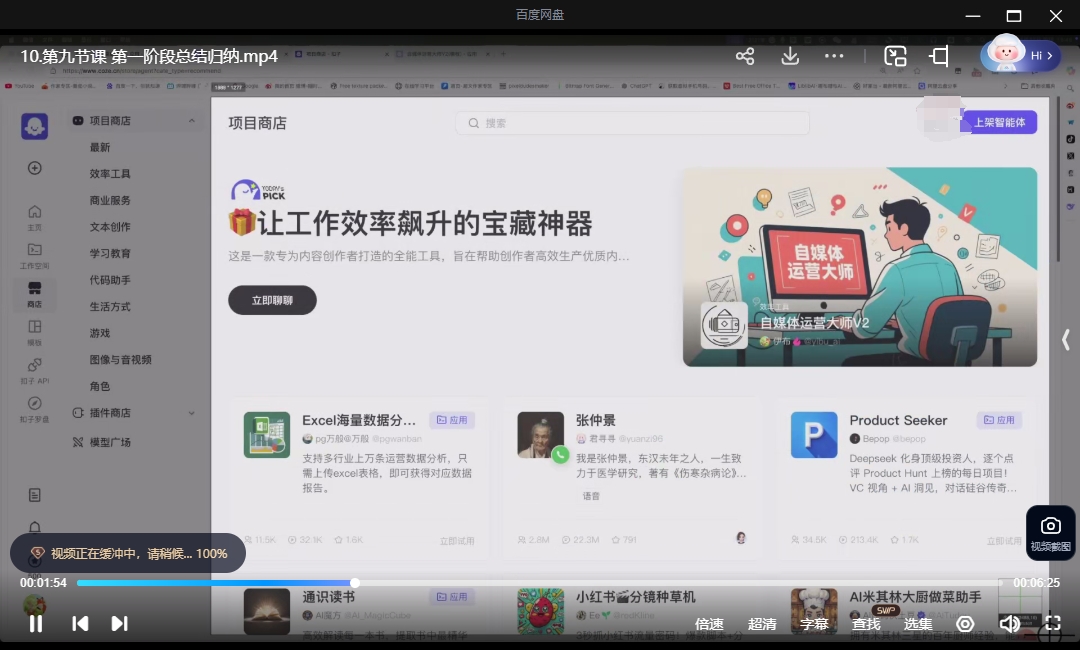Skip to the next video
The image size is (1080, 650).
click(x=119, y=623)
